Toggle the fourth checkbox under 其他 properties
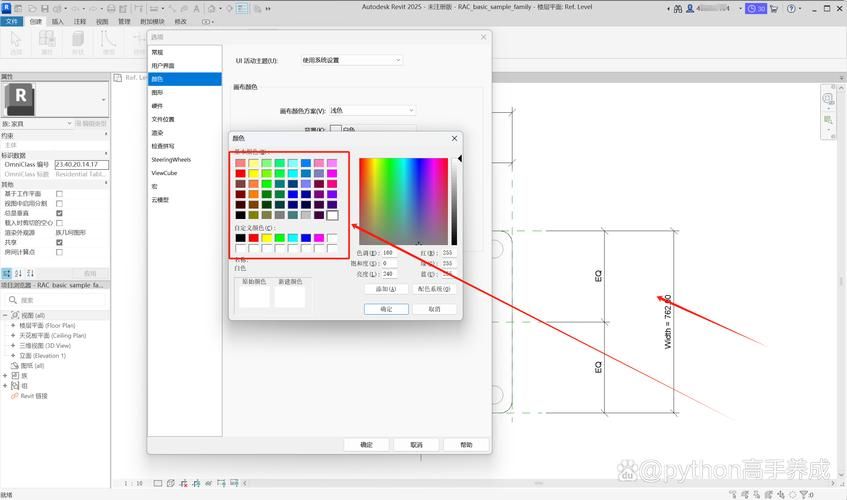This screenshot has height=500, width=847. 59,223
